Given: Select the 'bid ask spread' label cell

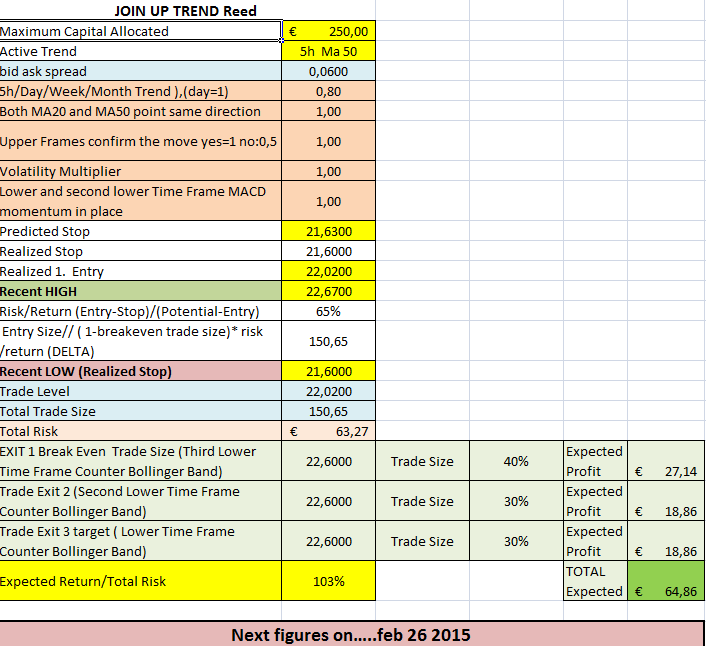Looking at the screenshot, I should 140,71.
